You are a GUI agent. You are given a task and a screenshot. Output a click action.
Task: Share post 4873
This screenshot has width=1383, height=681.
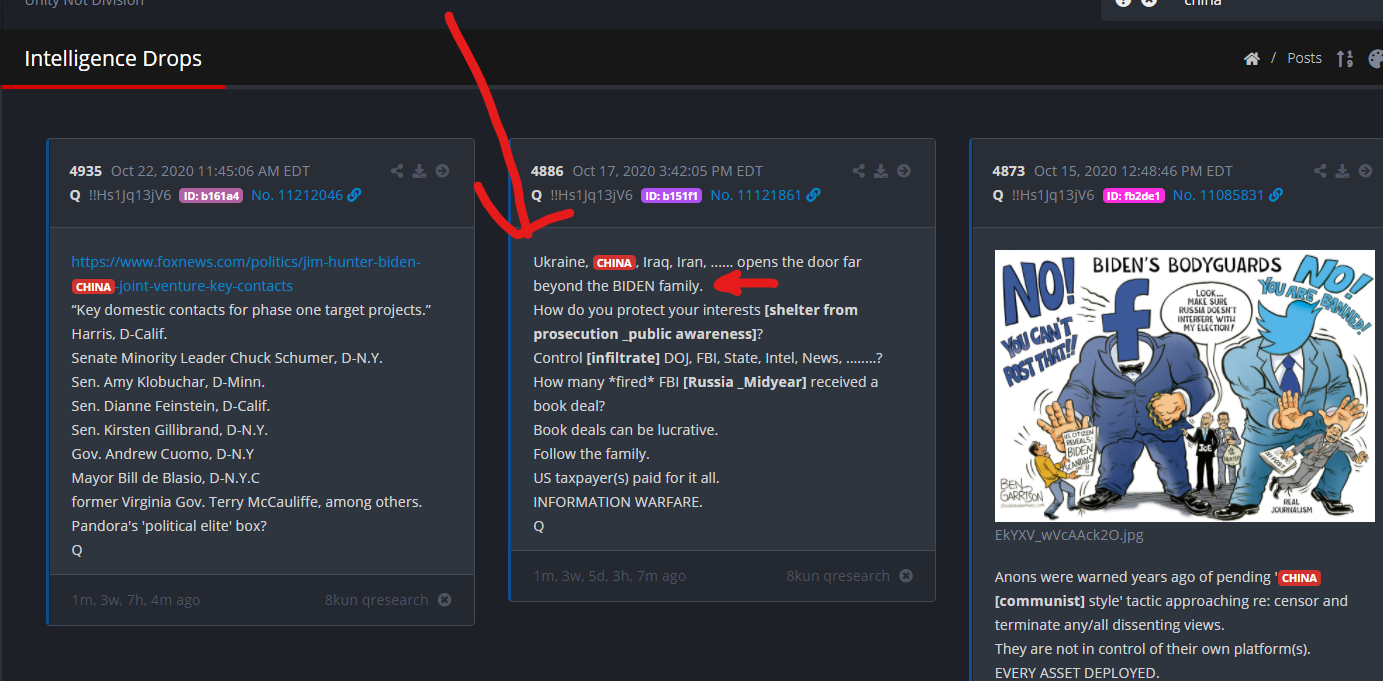(1320, 171)
